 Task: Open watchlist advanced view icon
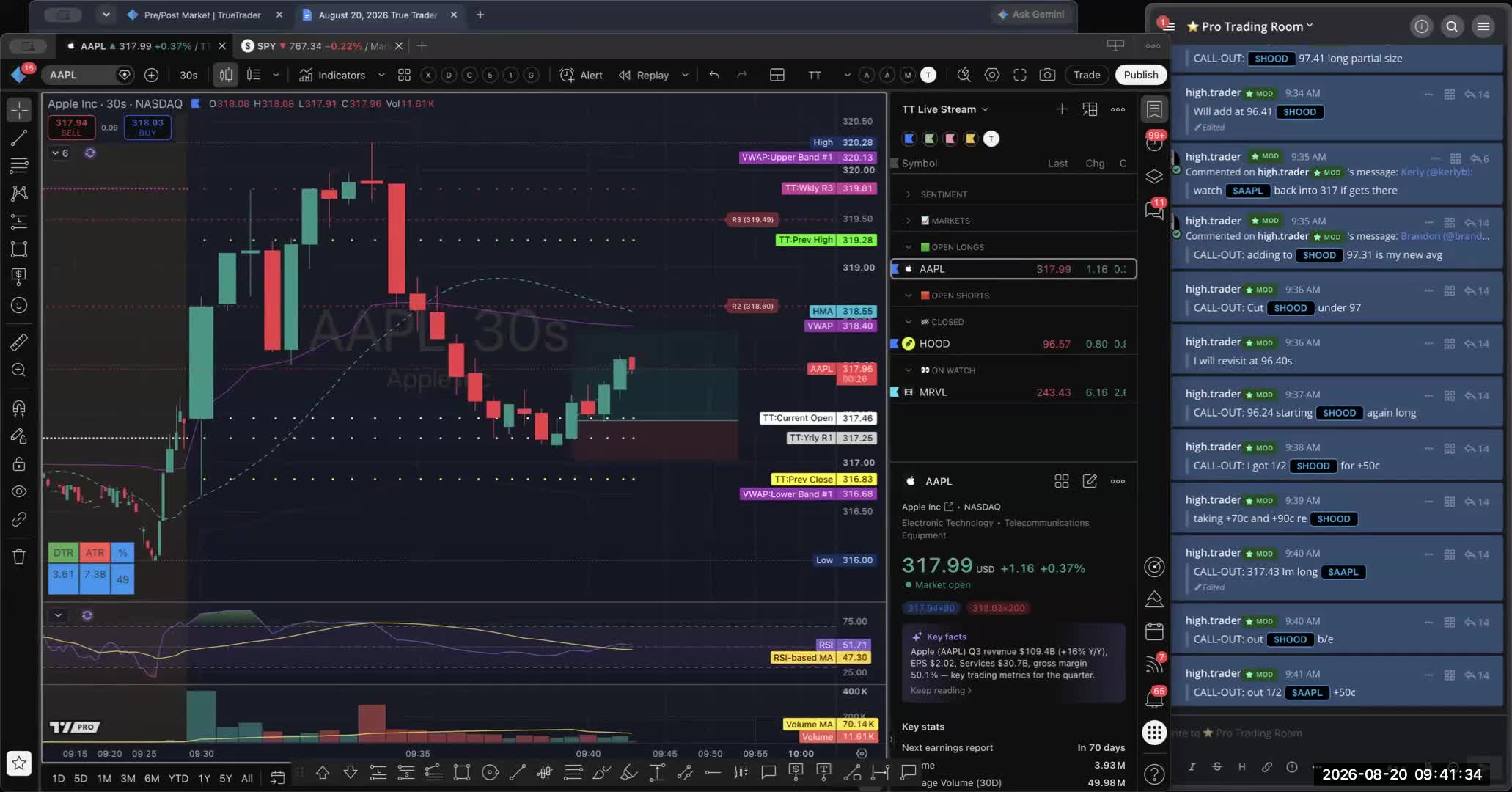1090,109
